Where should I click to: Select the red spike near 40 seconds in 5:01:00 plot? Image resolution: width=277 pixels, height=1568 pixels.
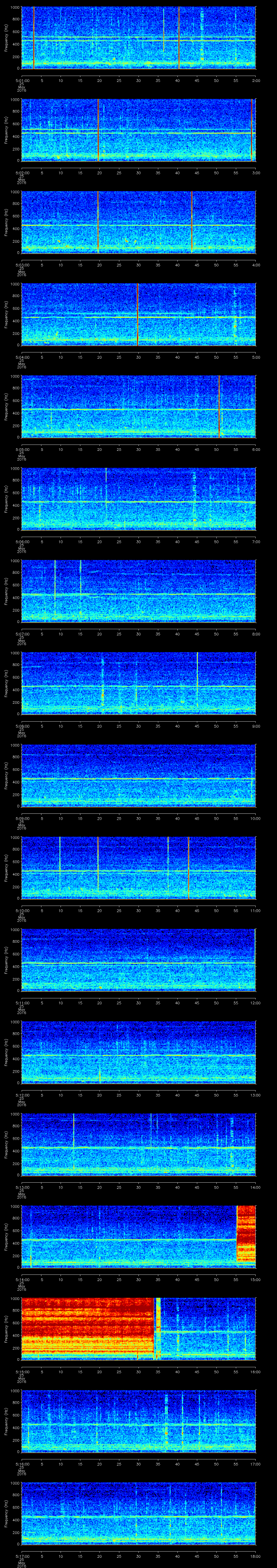[x=179, y=38]
